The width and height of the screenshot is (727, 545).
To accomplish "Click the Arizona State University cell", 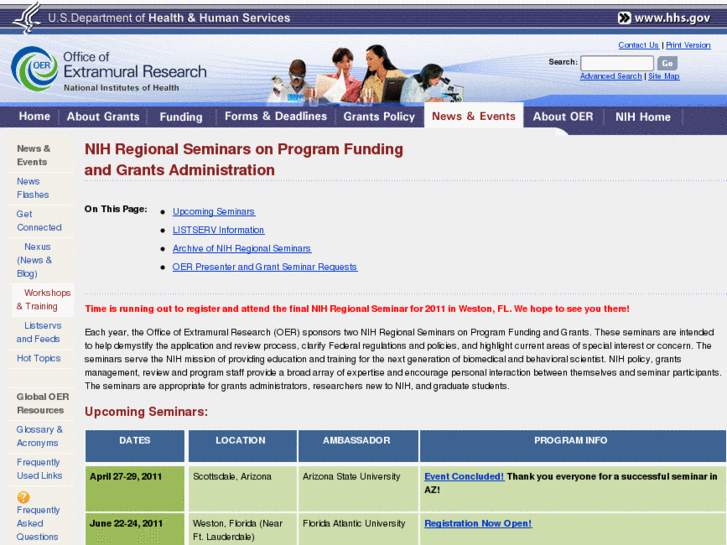I will (358, 488).
